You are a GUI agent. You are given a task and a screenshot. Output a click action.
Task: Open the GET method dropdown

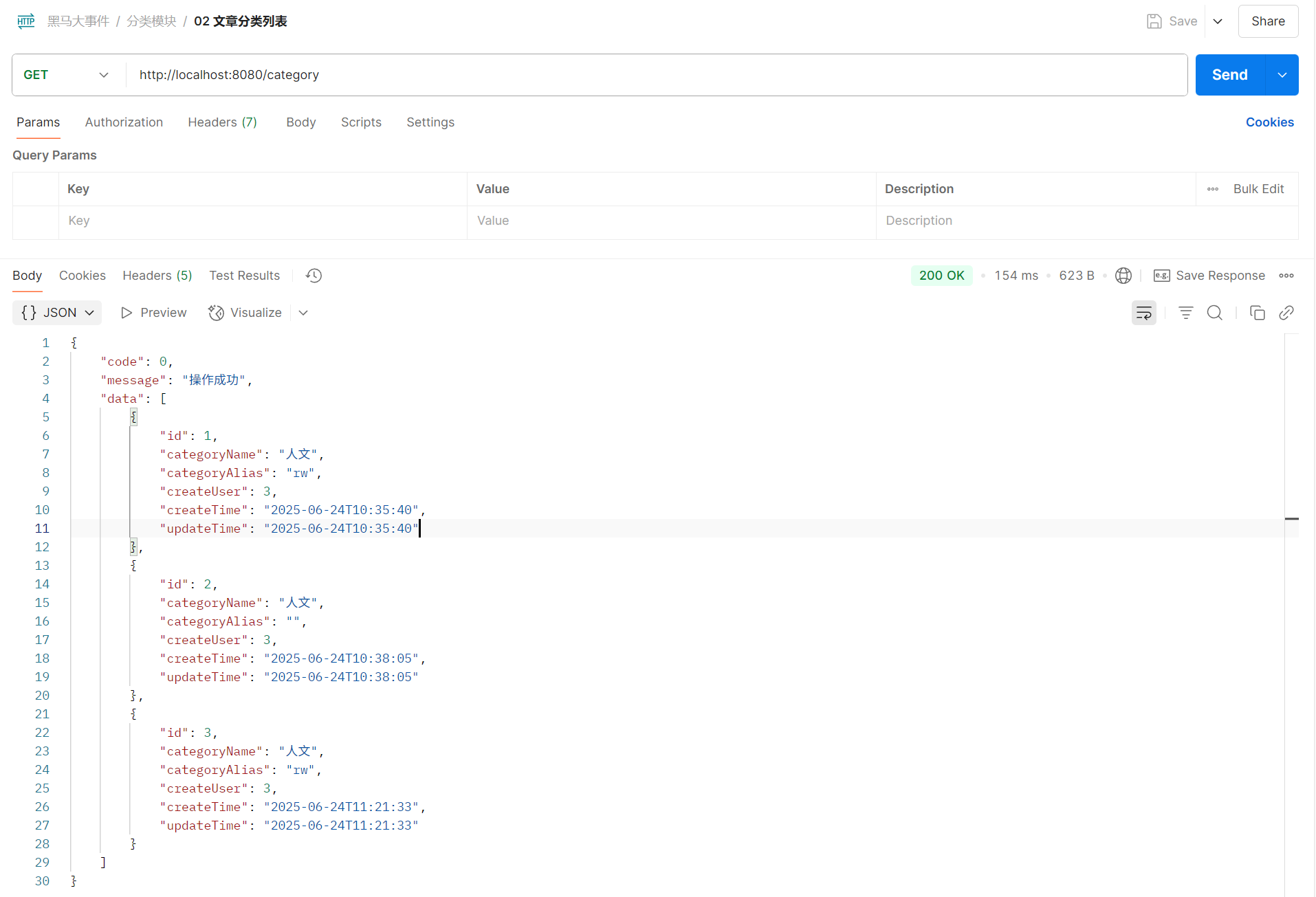point(67,75)
